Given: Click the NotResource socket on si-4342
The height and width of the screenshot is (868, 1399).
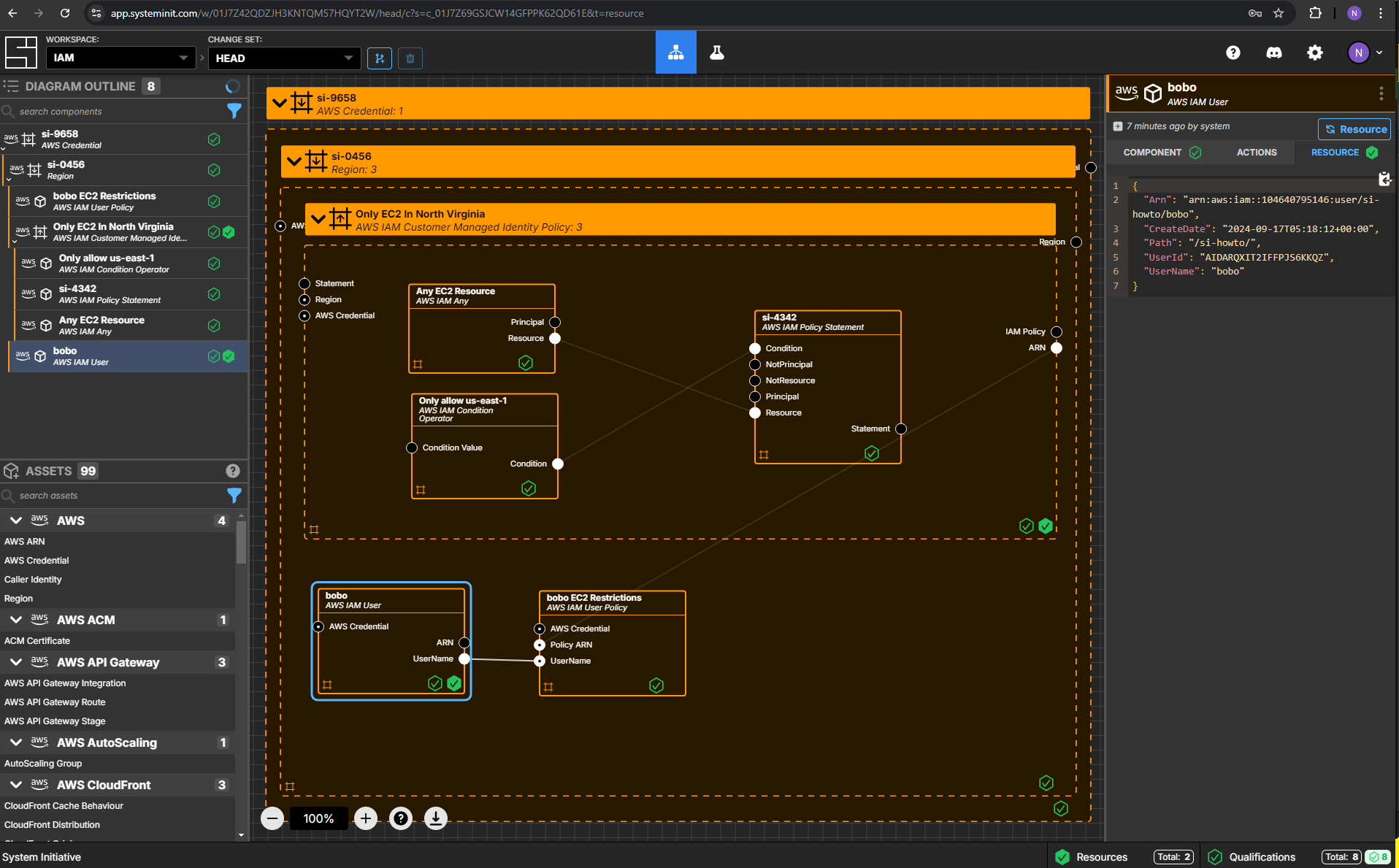Looking at the screenshot, I should pyautogui.click(x=755, y=380).
